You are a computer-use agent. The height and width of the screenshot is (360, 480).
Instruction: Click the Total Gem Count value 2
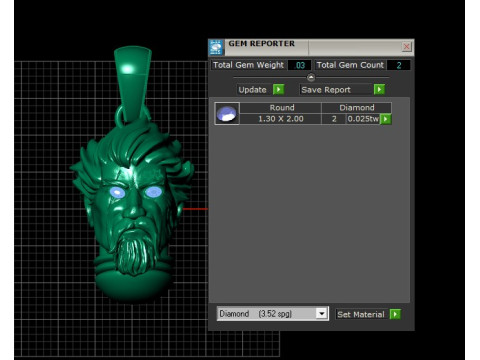(399, 65)
